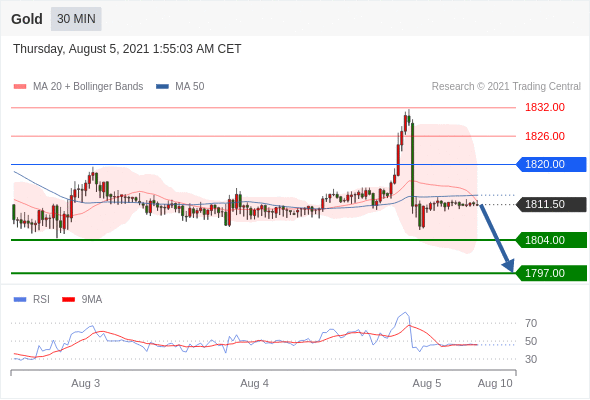Image resolution: width=590 pixels, height=400 pixels.
Task: Click the Aug 10 date axis label
Action: (x=495, y=383)
